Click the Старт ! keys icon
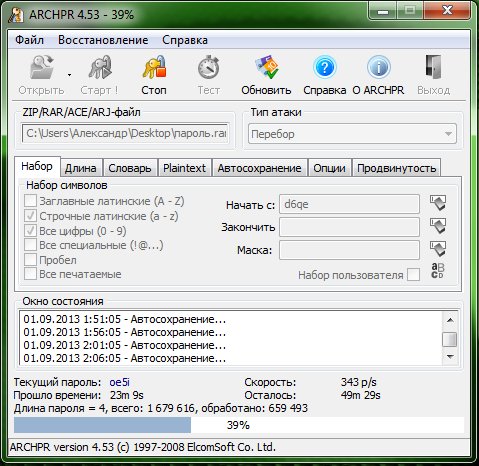Screen dimensions: 479x466 100,67
